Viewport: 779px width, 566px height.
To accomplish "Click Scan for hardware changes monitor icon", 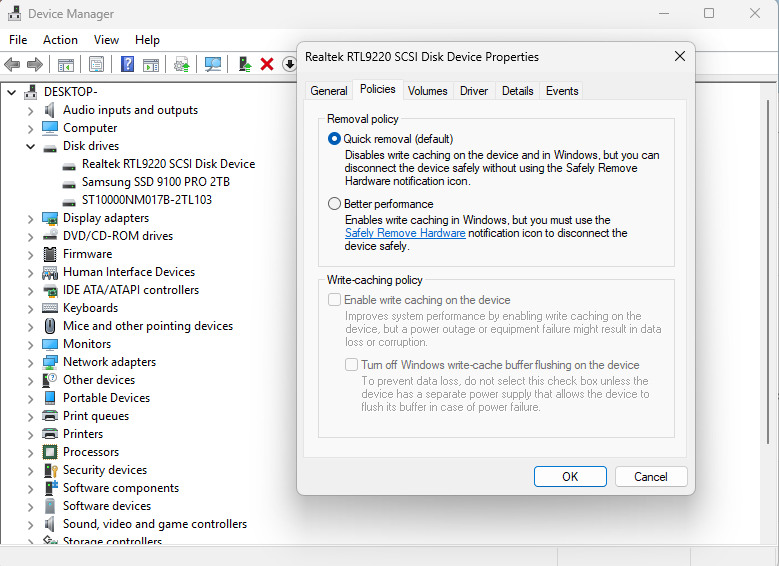I will [213, 64].
